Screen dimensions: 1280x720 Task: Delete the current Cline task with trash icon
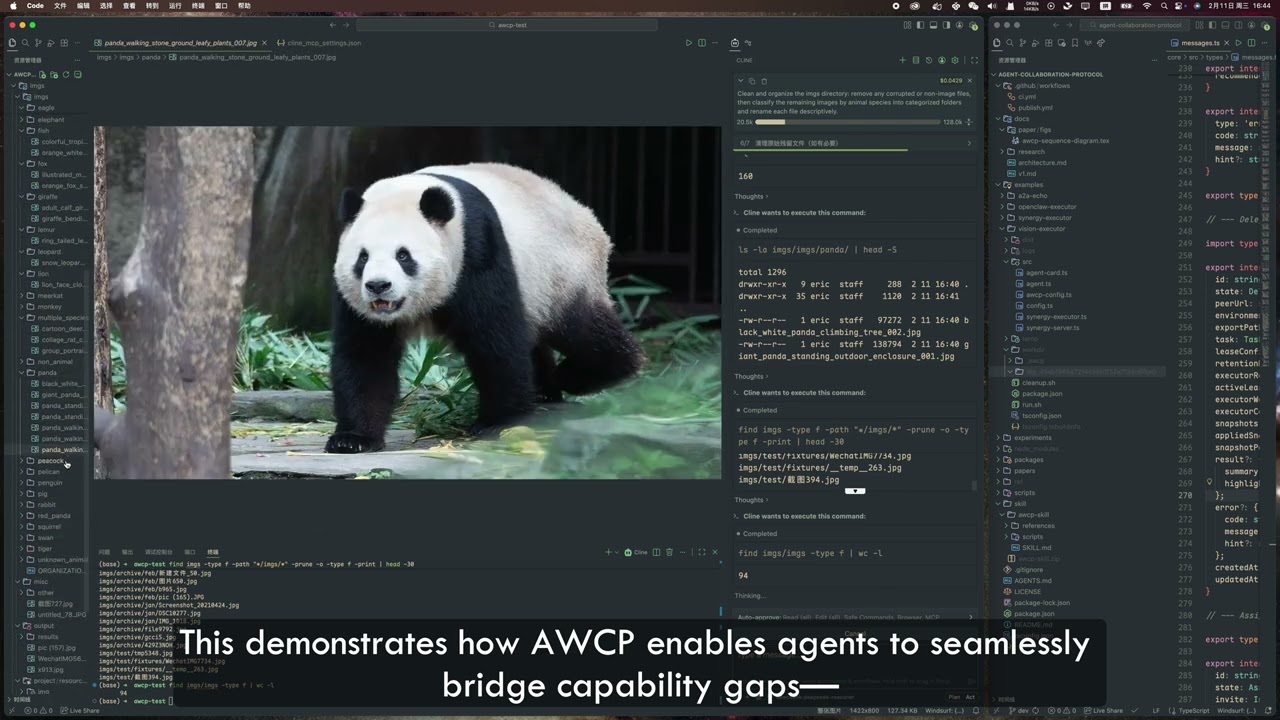click(x=764, y=81)
